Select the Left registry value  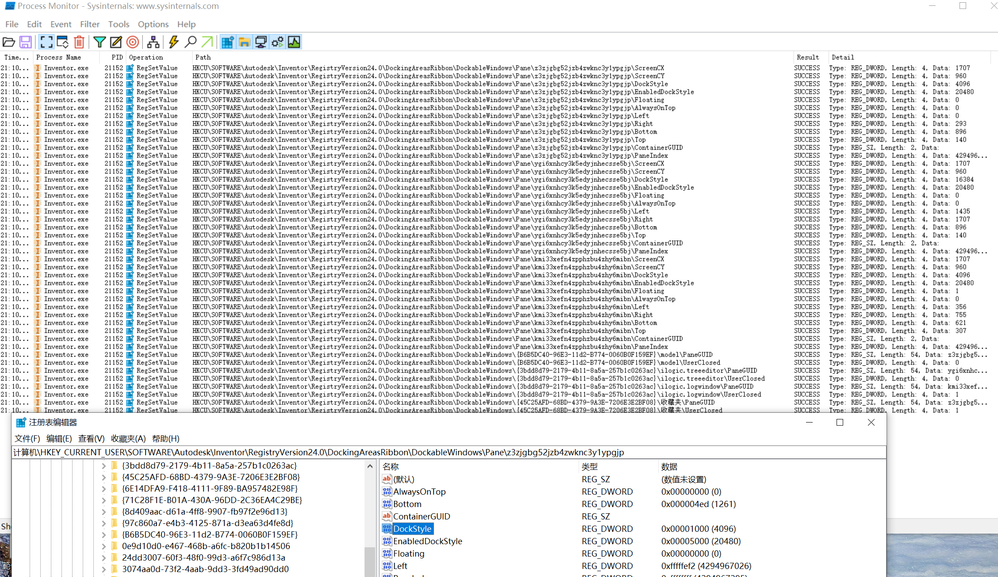pos(400,566)
